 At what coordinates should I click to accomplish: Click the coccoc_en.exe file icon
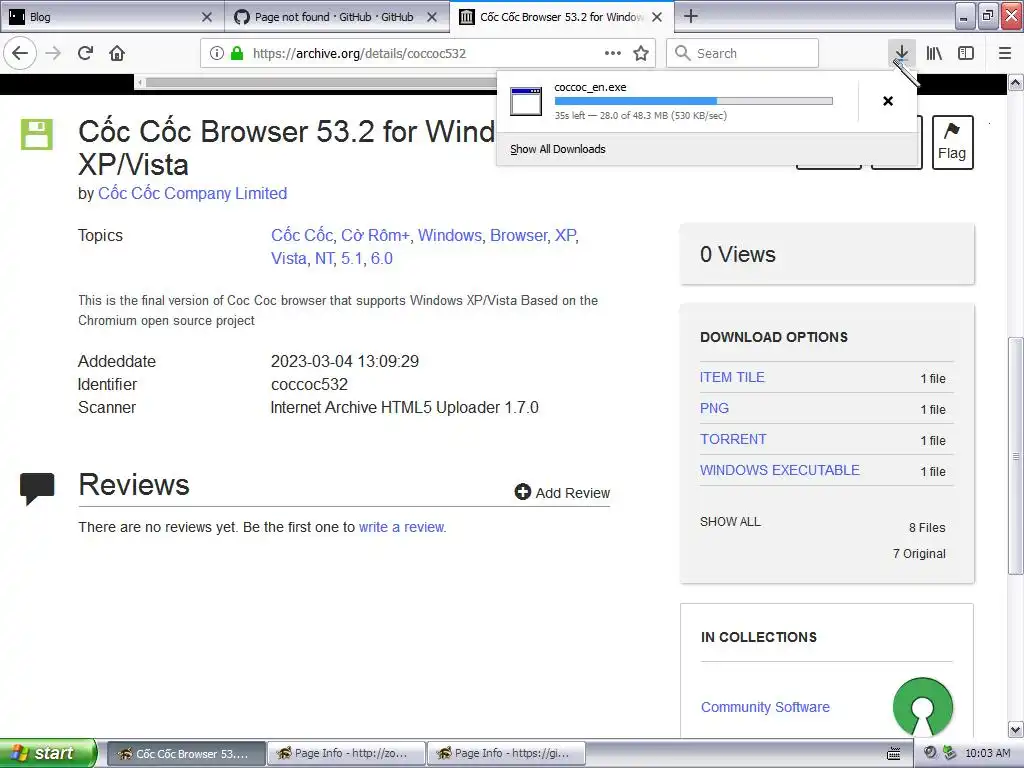[526, 101]
